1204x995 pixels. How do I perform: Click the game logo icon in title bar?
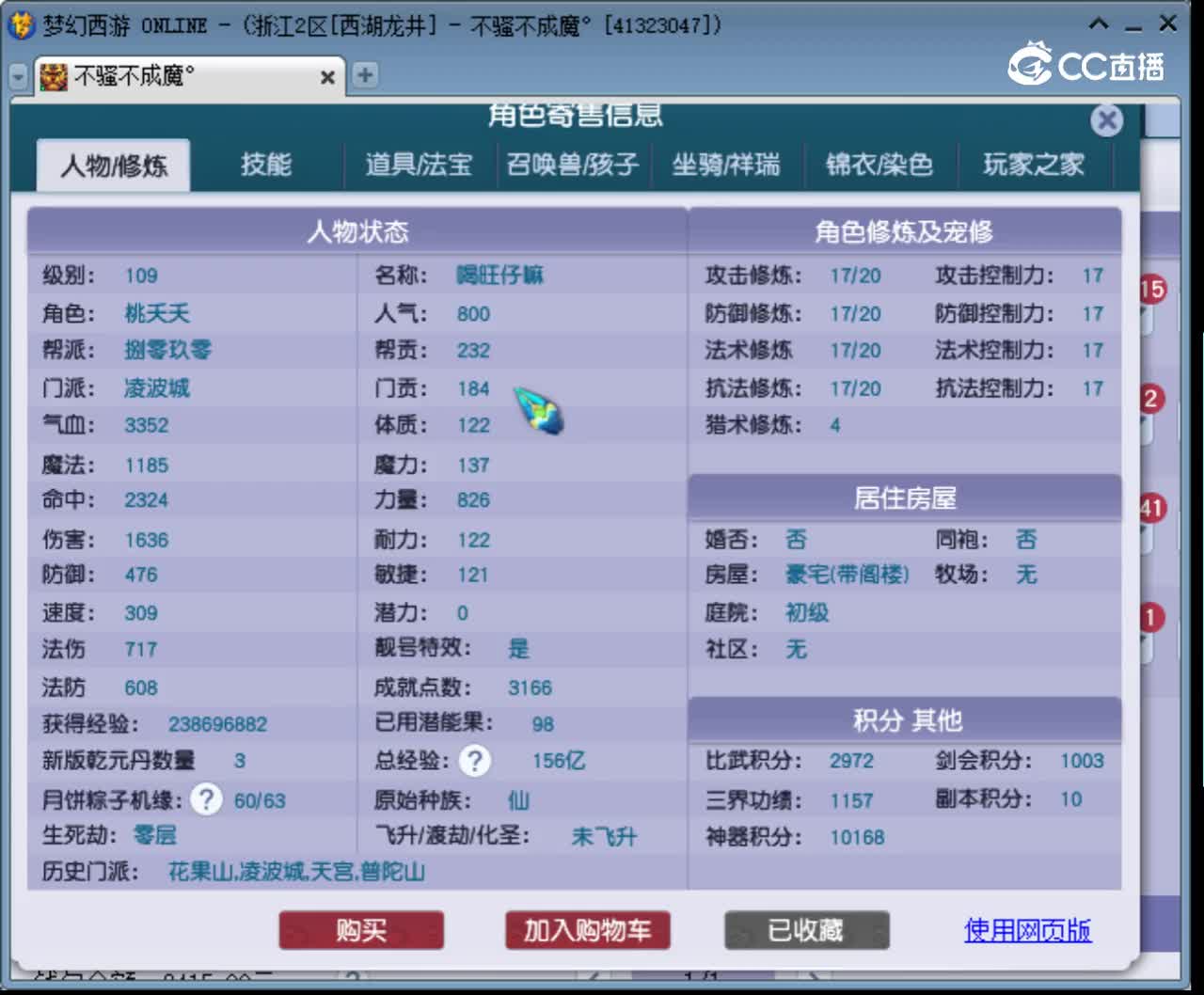coord(21,24)
